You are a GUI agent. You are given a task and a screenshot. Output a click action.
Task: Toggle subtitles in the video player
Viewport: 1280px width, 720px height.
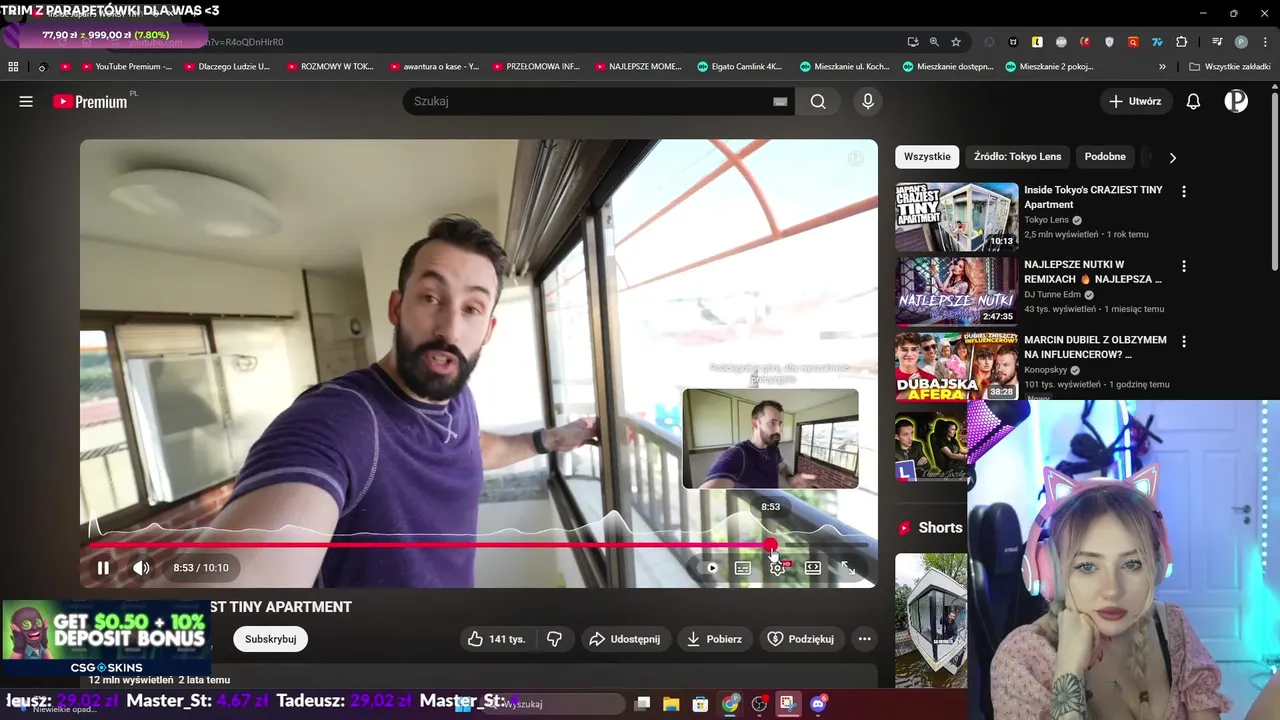pos(743,568)
